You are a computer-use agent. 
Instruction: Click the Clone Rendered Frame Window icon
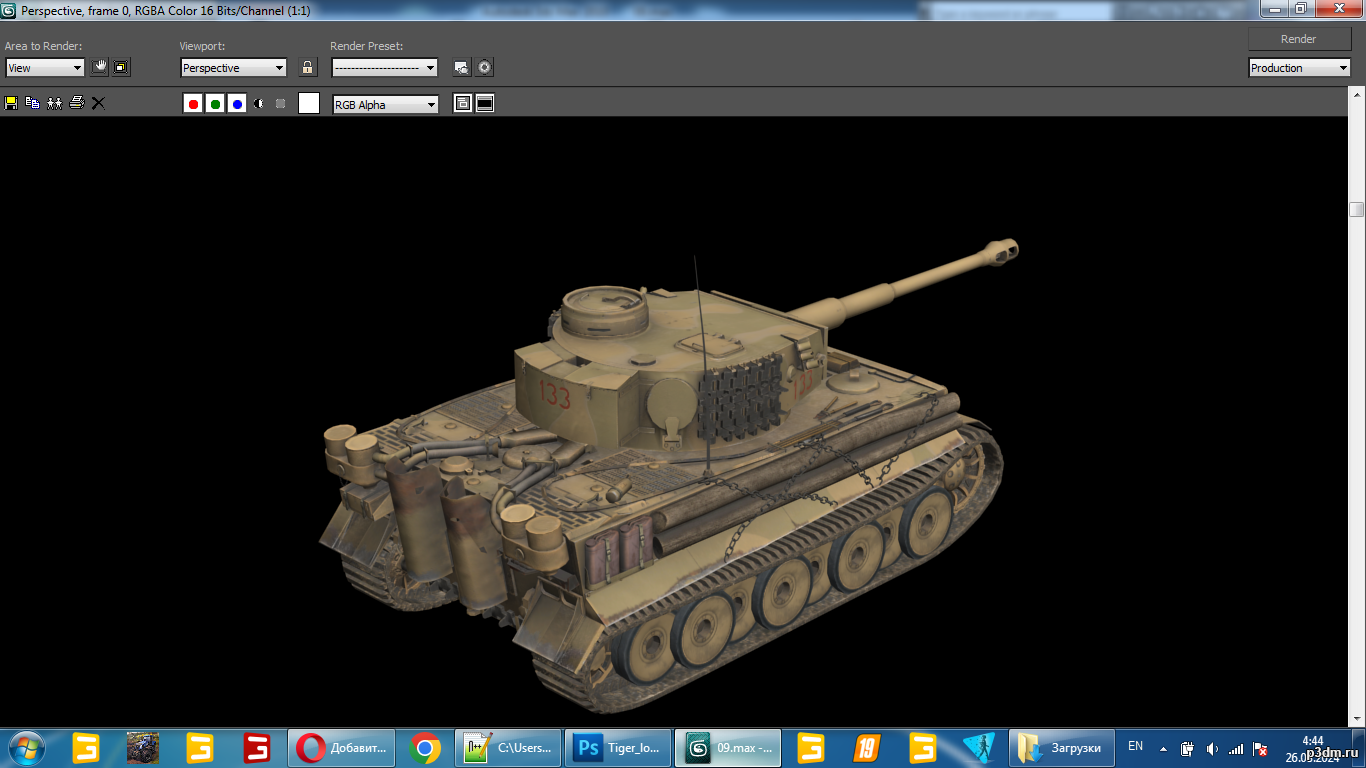(x=55, y=103)
